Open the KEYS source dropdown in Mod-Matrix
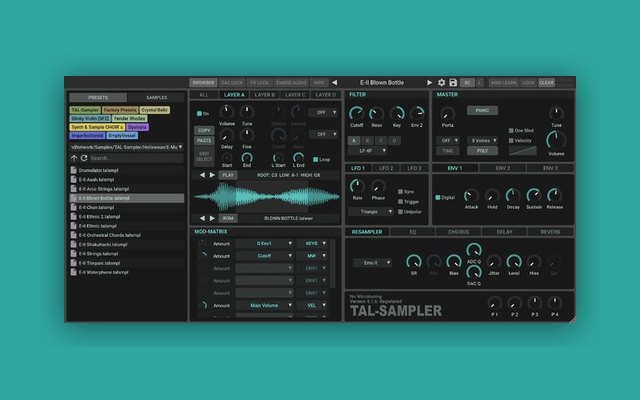Screen dimensions: 640x400 tap(313, 243)
